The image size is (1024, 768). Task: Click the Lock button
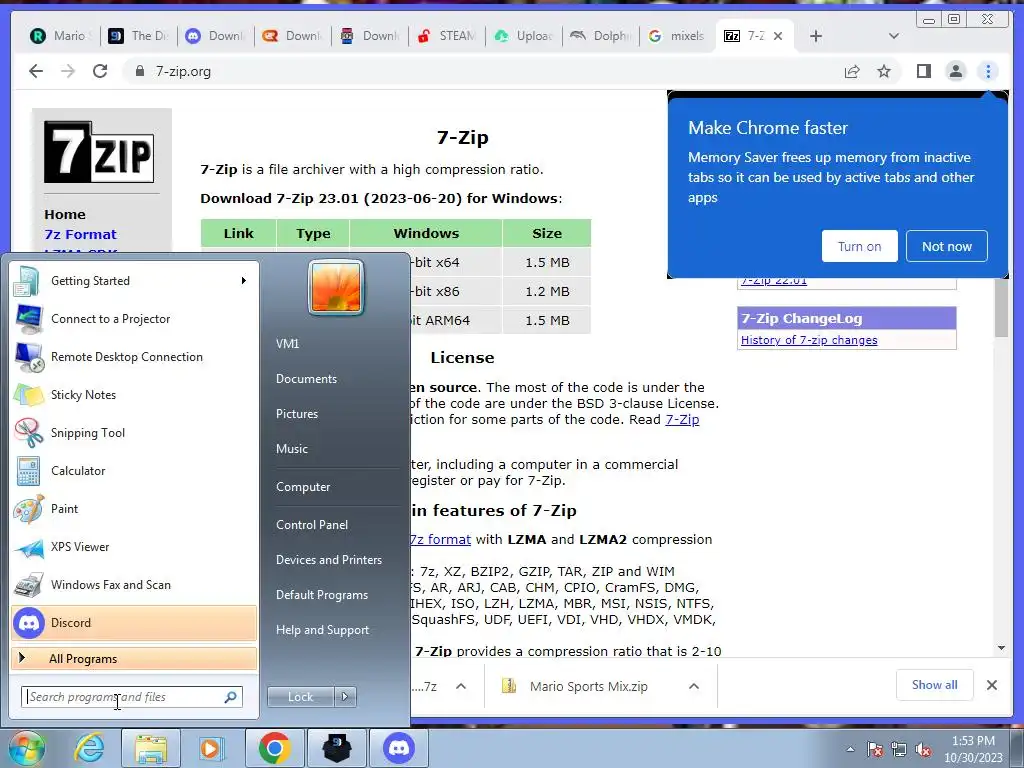click(x=300, y=697)
